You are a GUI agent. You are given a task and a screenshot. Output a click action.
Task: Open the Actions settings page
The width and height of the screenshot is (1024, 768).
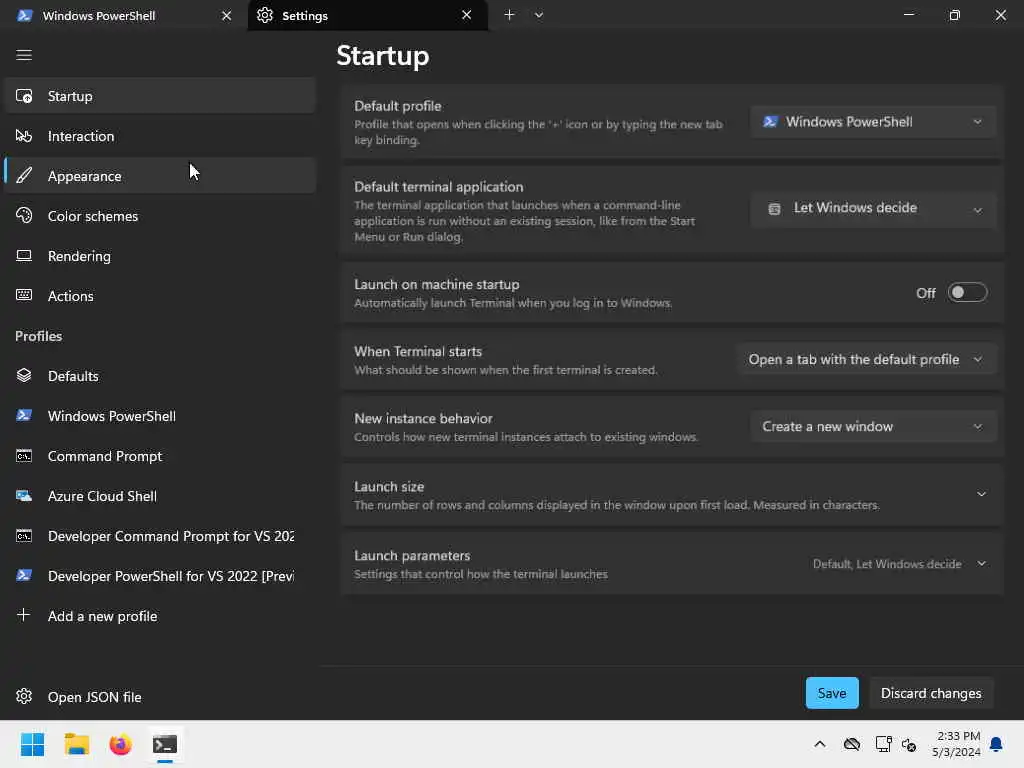pos(160,295)
